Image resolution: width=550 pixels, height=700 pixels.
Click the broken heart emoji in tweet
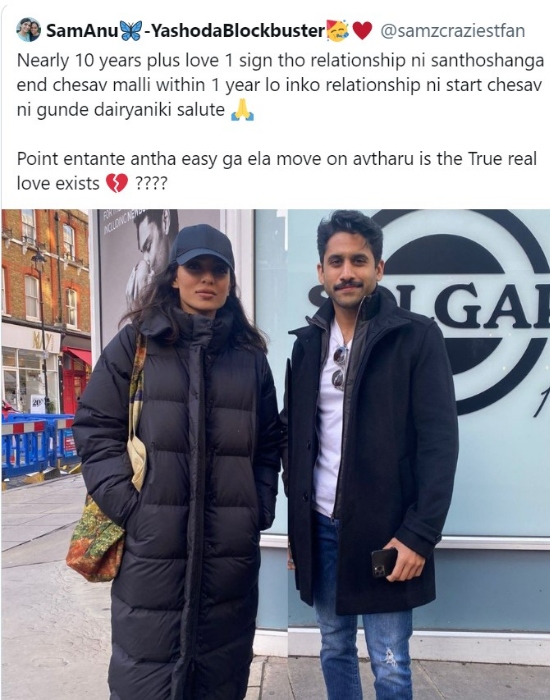pyautogui.click(x=117, y=183)
